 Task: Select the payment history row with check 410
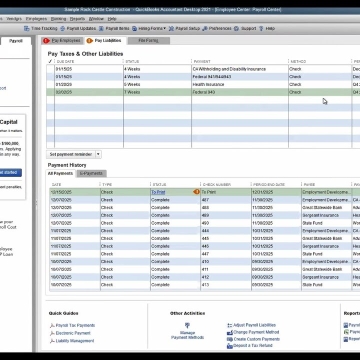click(x=205, y=262)
